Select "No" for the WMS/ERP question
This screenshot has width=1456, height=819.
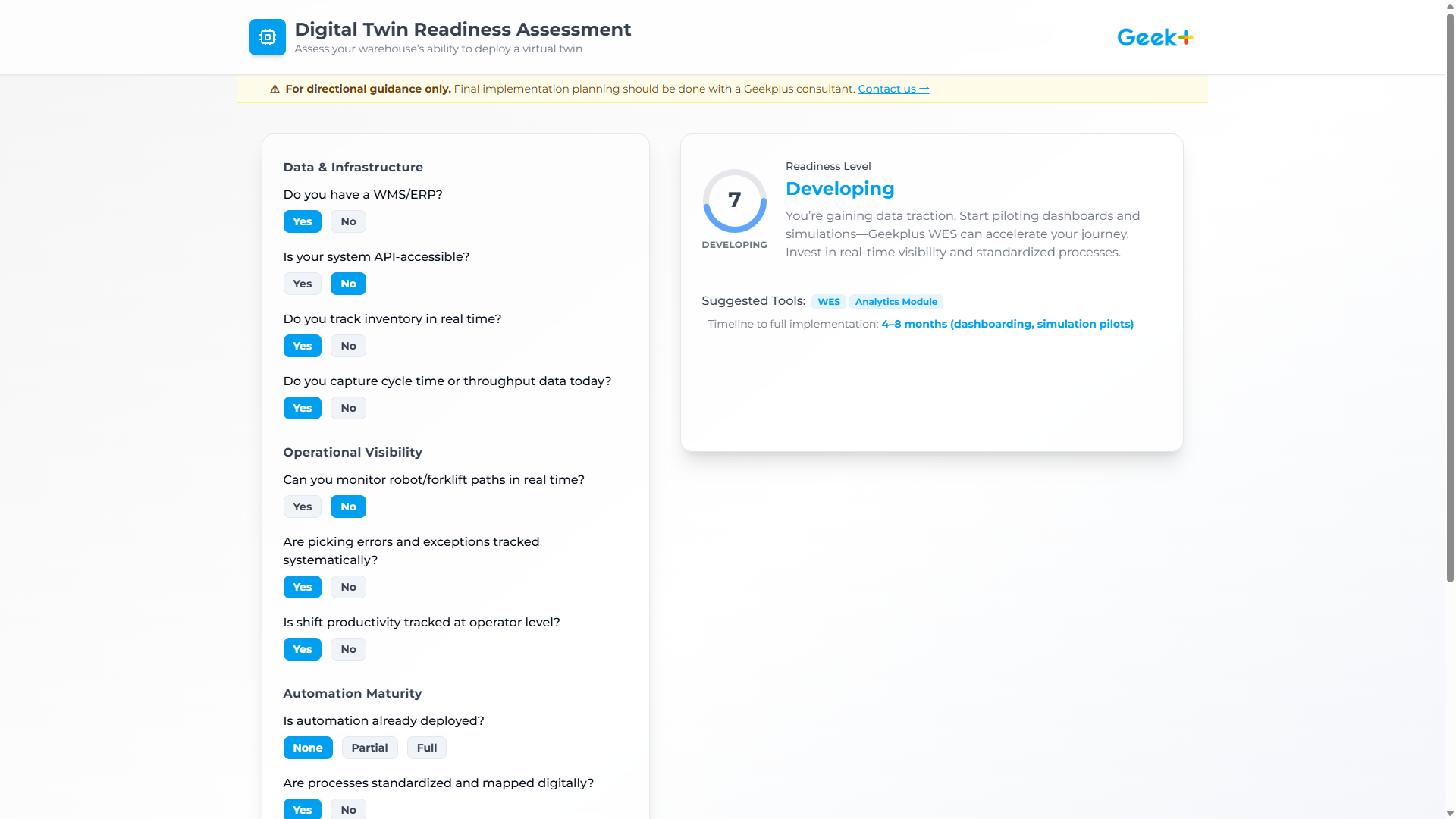347,221
